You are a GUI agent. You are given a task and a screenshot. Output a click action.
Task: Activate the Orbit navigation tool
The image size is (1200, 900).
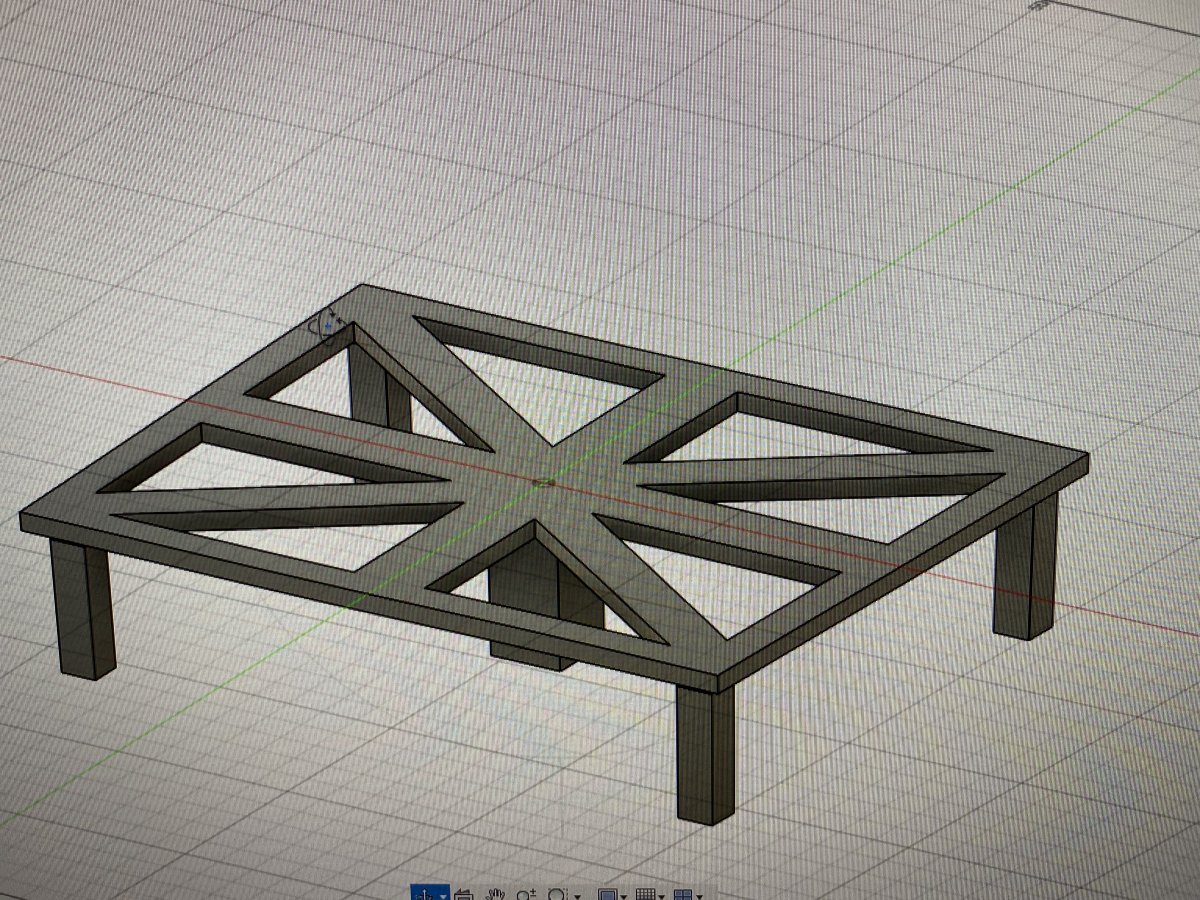tap(424, 893)
